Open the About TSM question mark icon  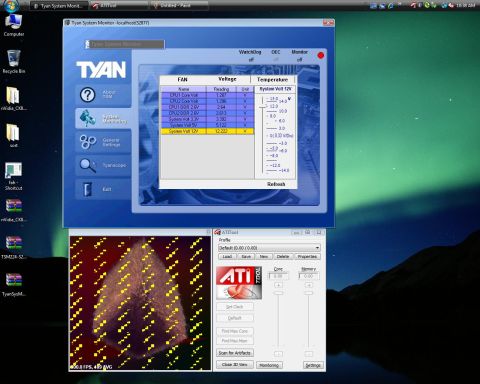pyautogui.click(x=87, y=95)
